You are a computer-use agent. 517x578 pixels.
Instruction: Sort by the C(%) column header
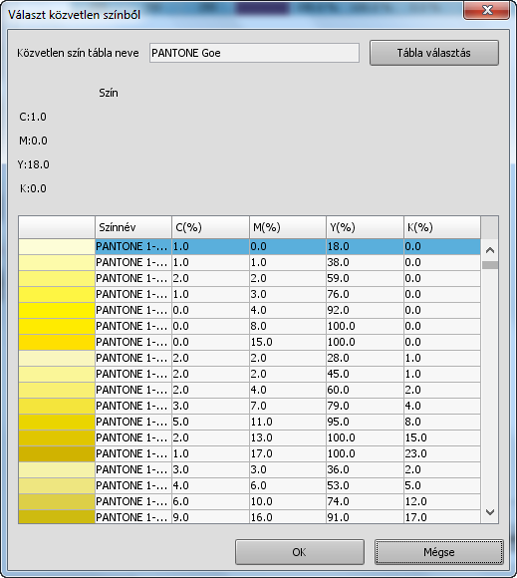[x=210, y=227]
